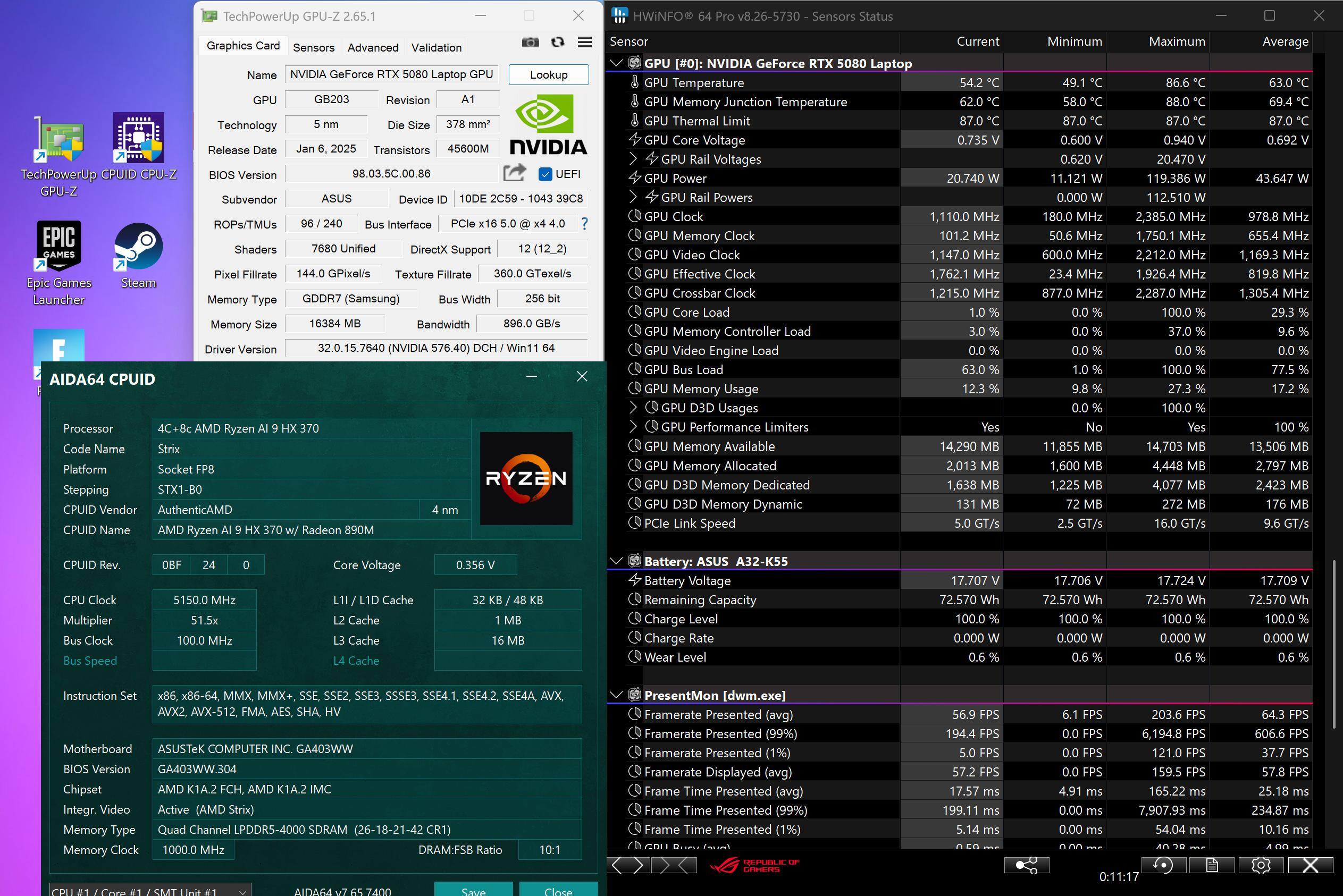This screenshot has width=1343, height=896.
Task: Switch to GPU-Z Advanced tab
Action: (373, 47)
